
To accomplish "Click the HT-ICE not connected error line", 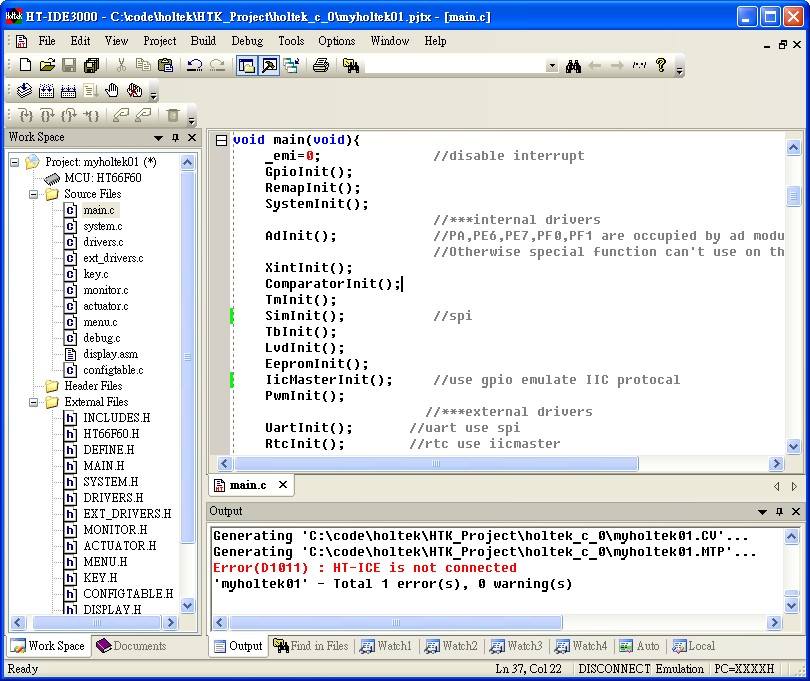I will 365,568.
